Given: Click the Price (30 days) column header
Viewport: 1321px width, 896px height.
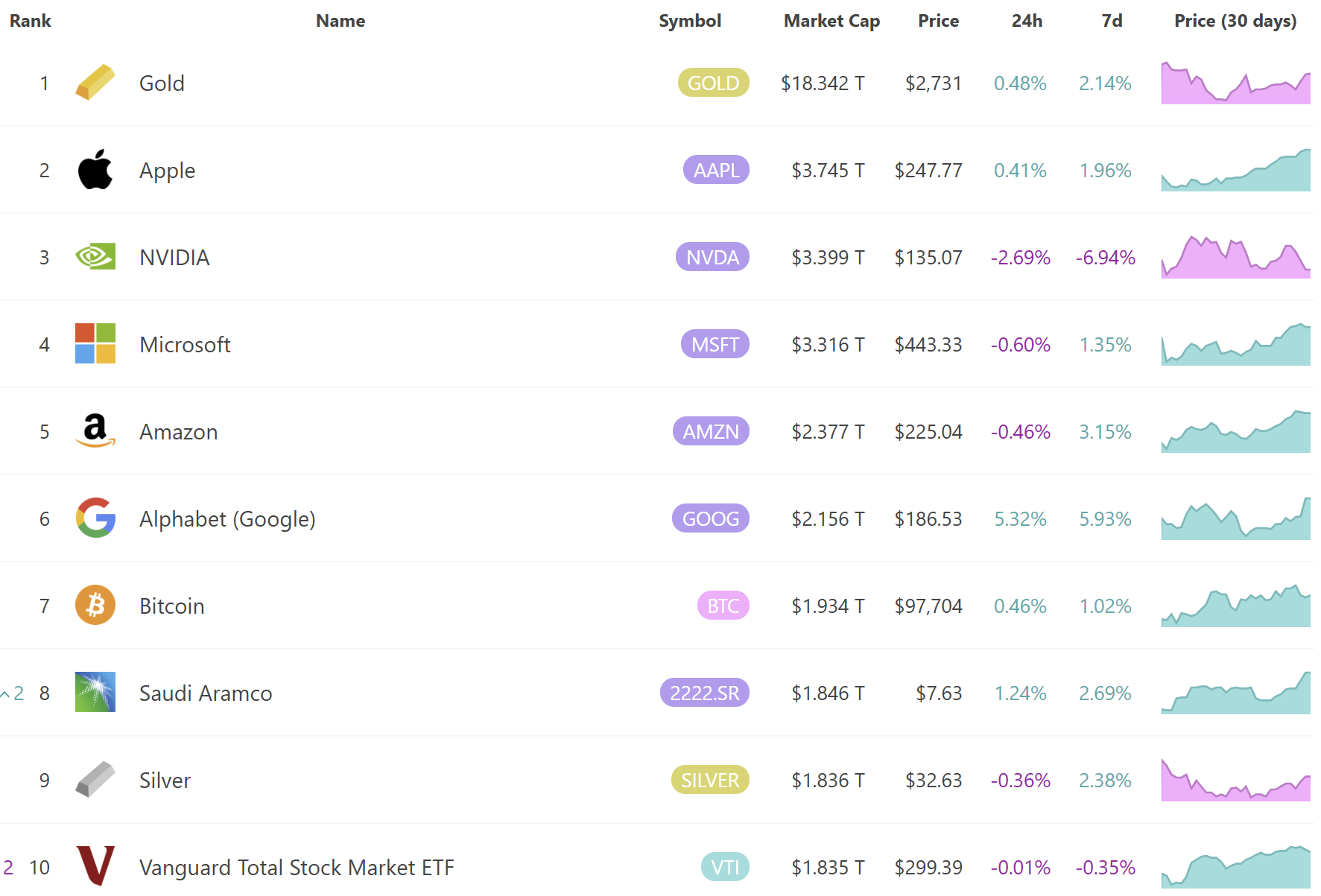Looking at the screenshot, I should [x=1235, y=21].
